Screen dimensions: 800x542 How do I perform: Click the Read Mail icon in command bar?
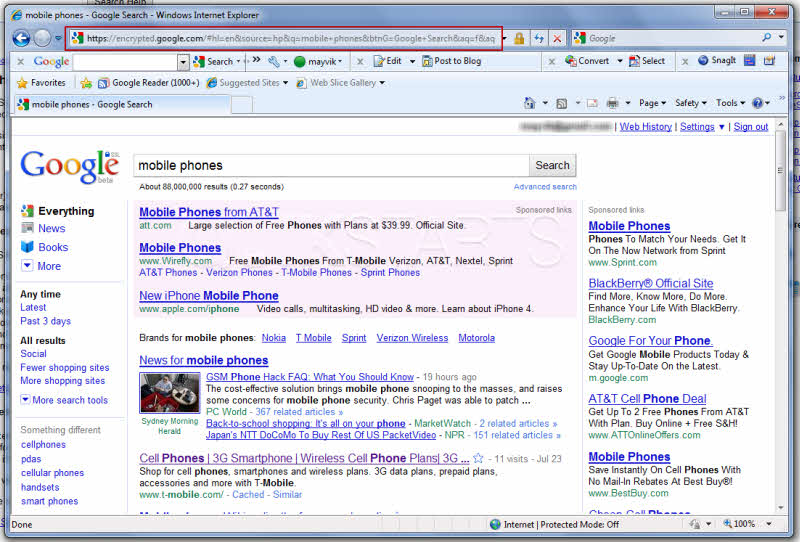click(592, 103)
